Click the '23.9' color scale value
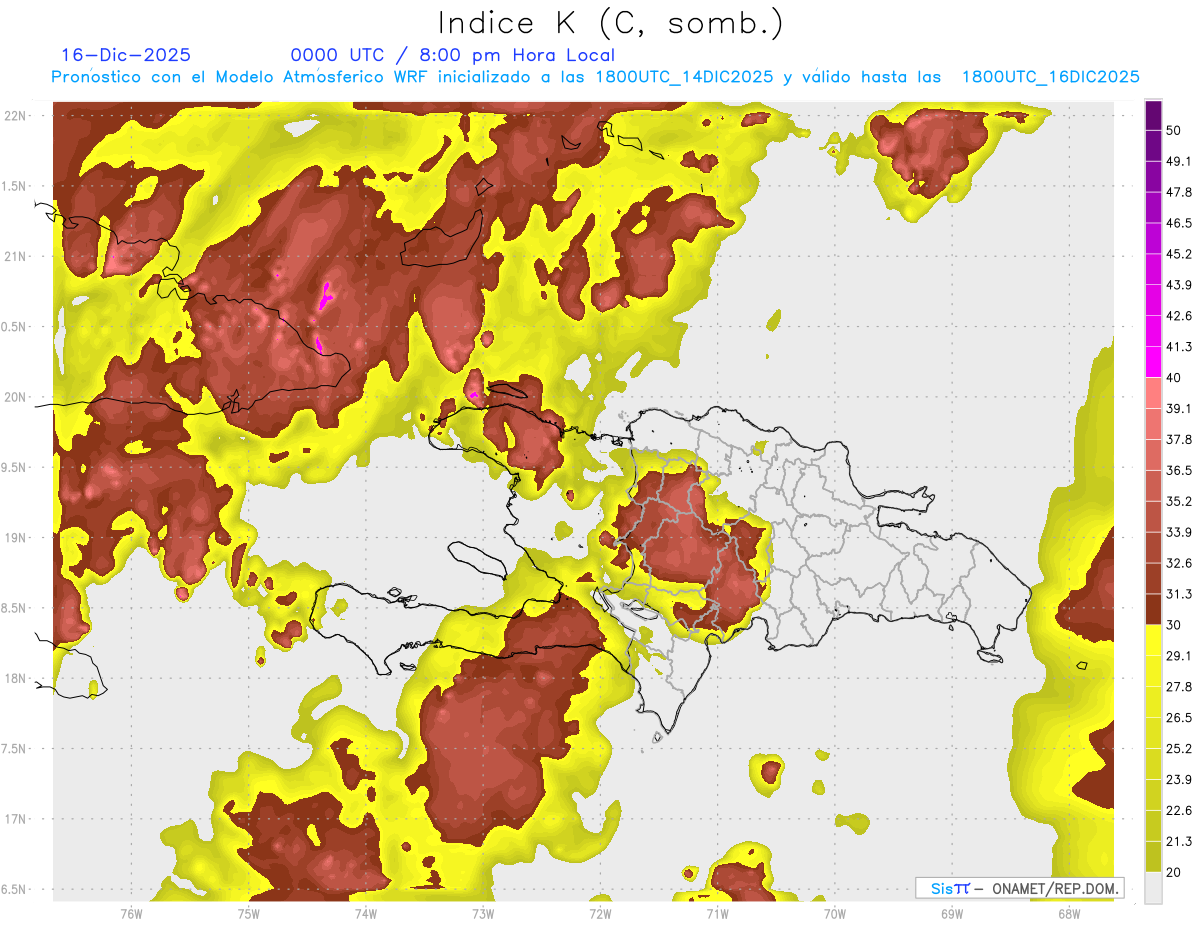 point(1179,779)
